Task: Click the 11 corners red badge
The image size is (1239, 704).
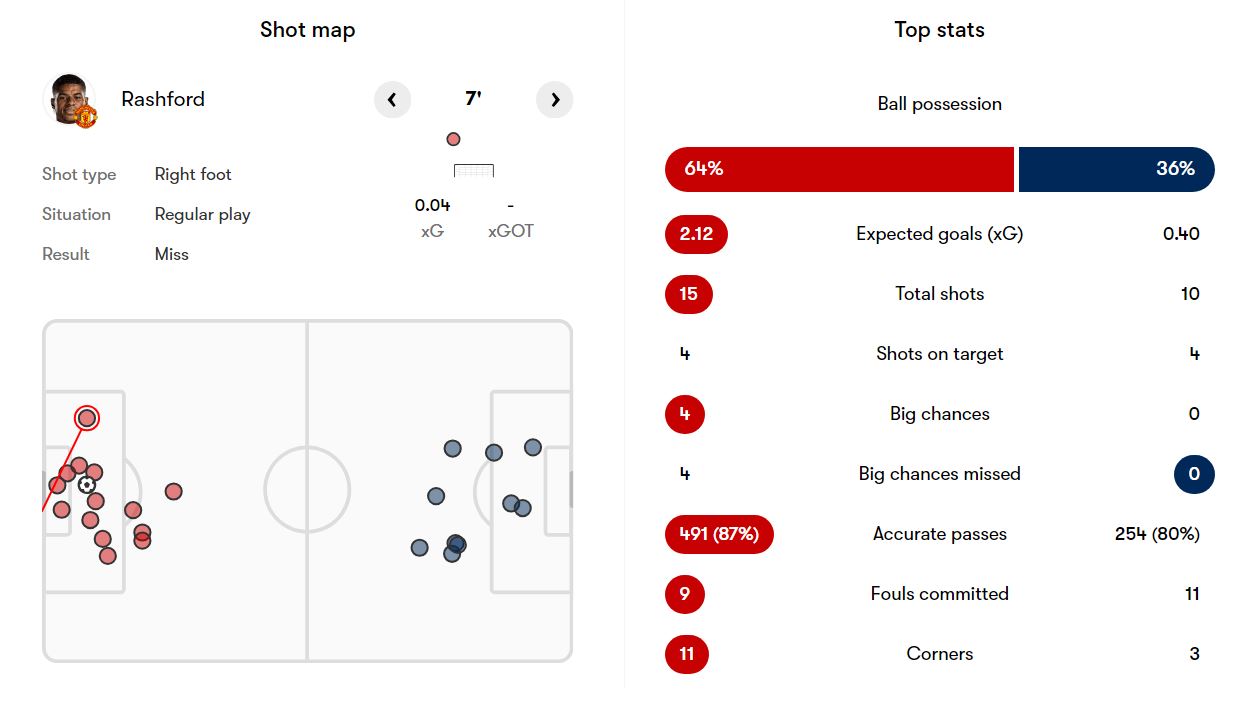Action: click(x=687, y=654)
